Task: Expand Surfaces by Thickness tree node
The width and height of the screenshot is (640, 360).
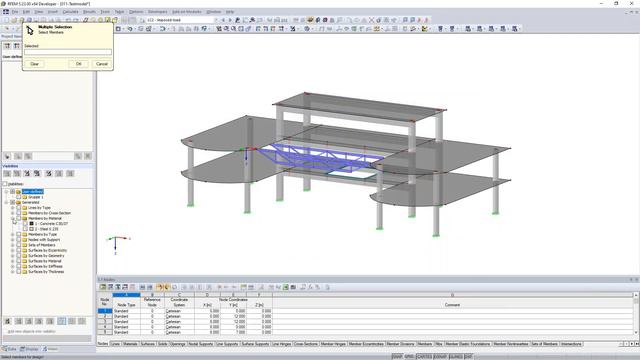Action: 13,272
